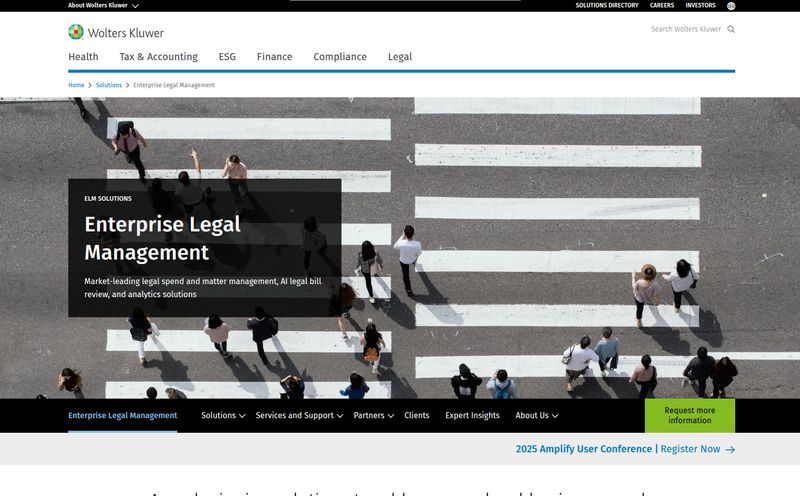Expand the About Us dropdown menu
800x496 pixels.
[x=537, y=415]
